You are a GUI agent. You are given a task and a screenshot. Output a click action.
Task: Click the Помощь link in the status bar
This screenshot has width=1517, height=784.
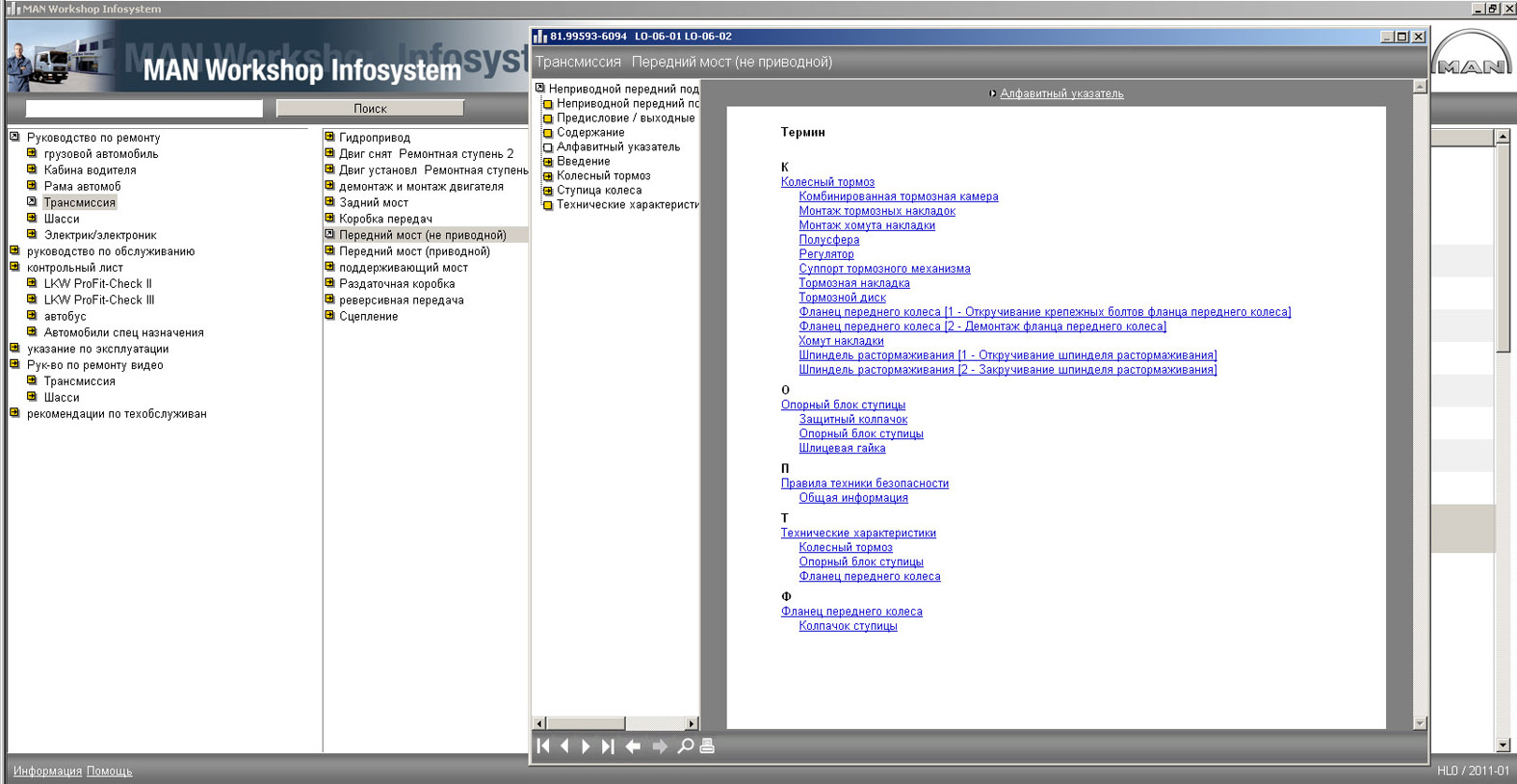click(109, 771)
